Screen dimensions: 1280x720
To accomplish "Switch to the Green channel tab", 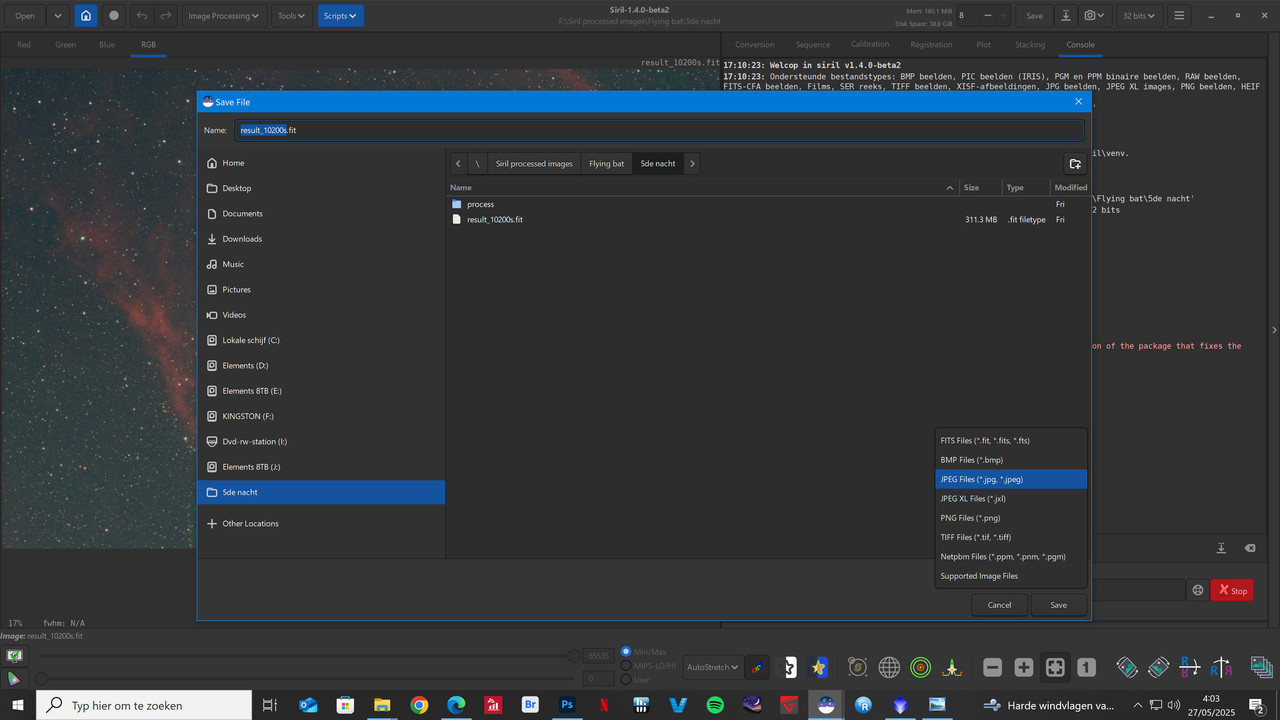I will tap(65, 45).
